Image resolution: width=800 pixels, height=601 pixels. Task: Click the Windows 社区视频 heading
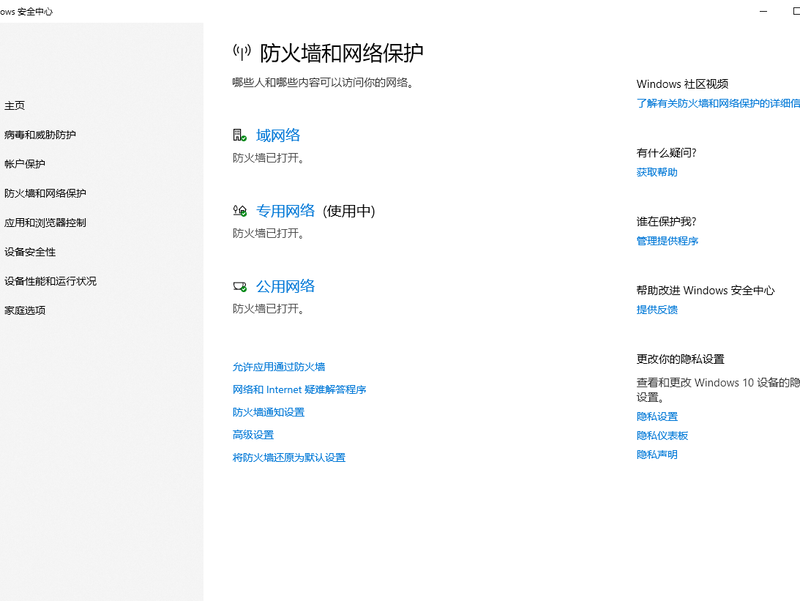[x=682, y=84]
